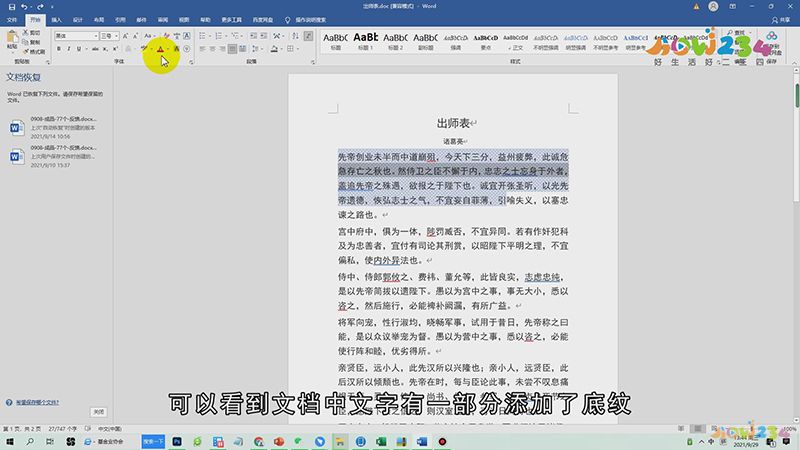Select the Format Painter (格式刷) tool
Image resolution: width=800 pixels, height=450 pixels.
point(34,52)
